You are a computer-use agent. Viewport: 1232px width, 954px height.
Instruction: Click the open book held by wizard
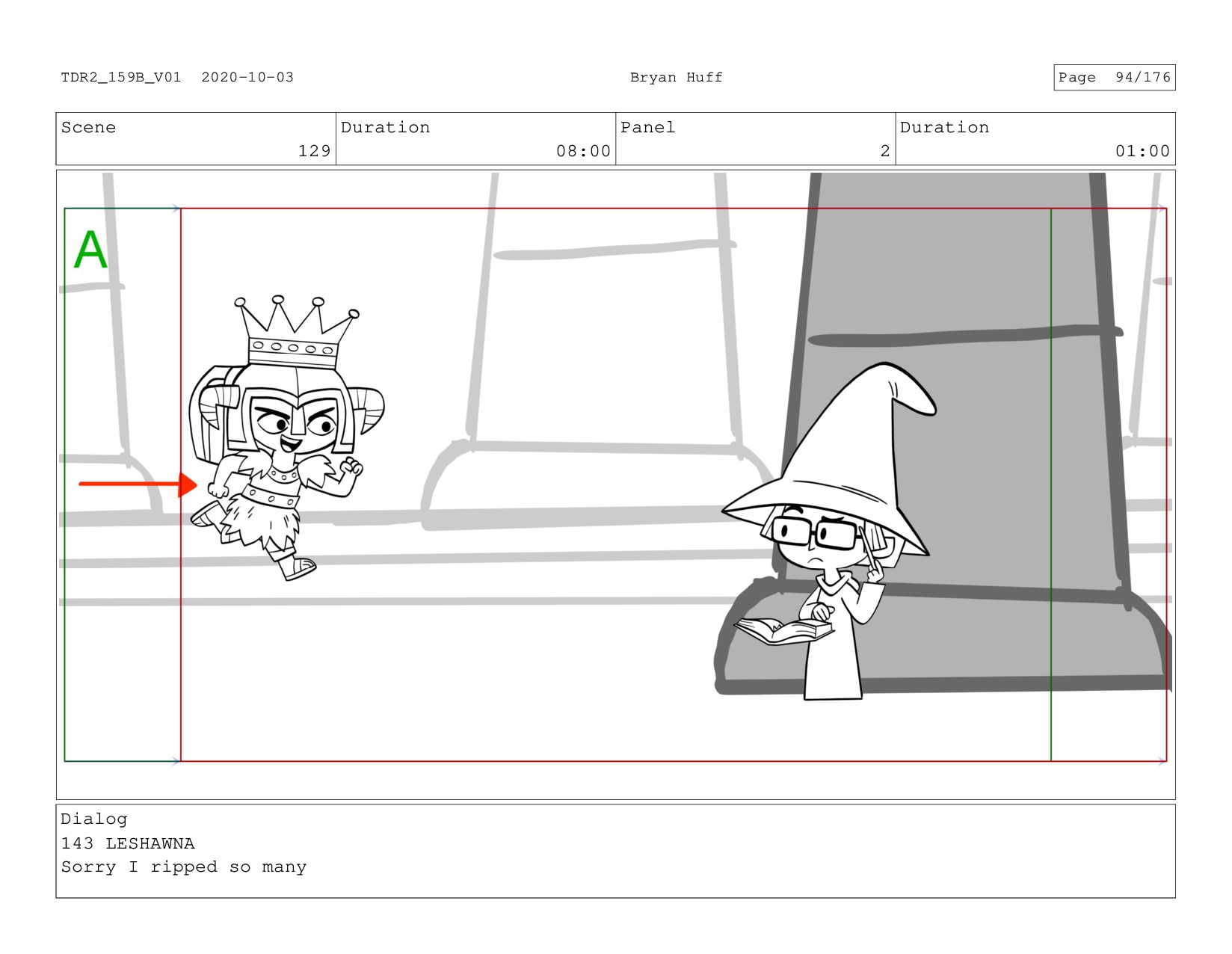tap(784, 630)
